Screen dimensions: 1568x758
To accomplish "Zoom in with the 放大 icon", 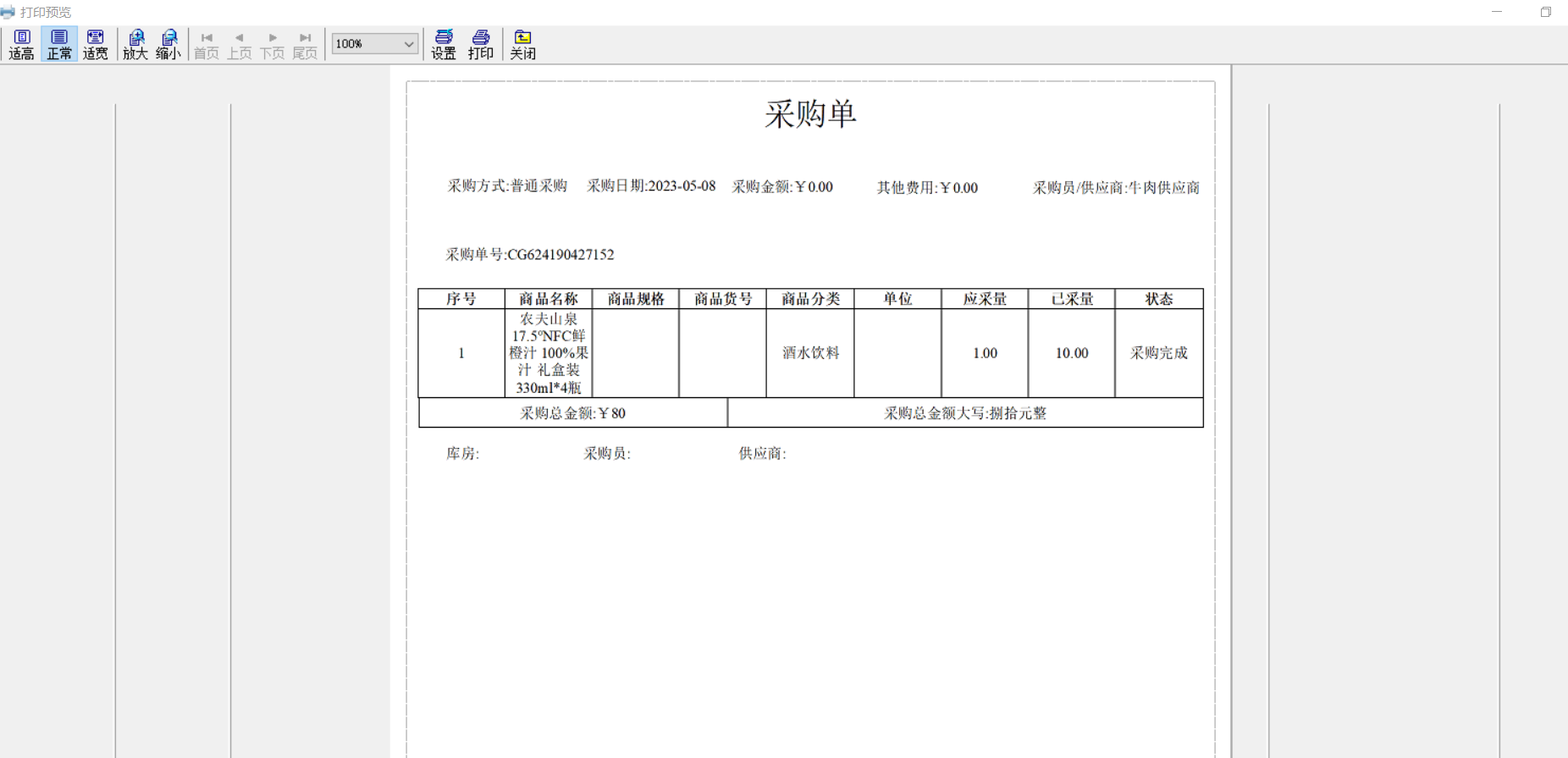I will click(135, 44).
